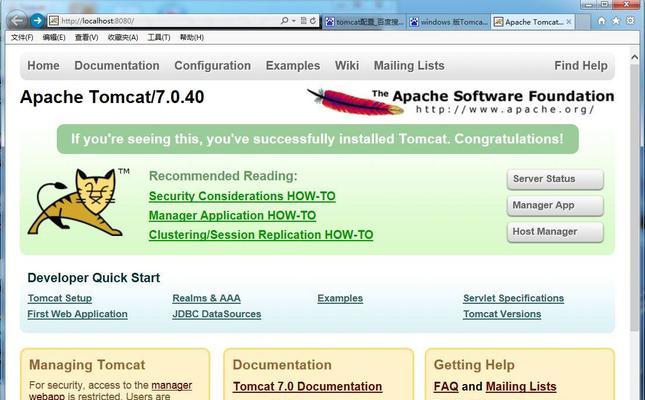Viewport: 645px width, 400px height.
Task: Open the Tomcat Setup link
Action: pos(60,298)
